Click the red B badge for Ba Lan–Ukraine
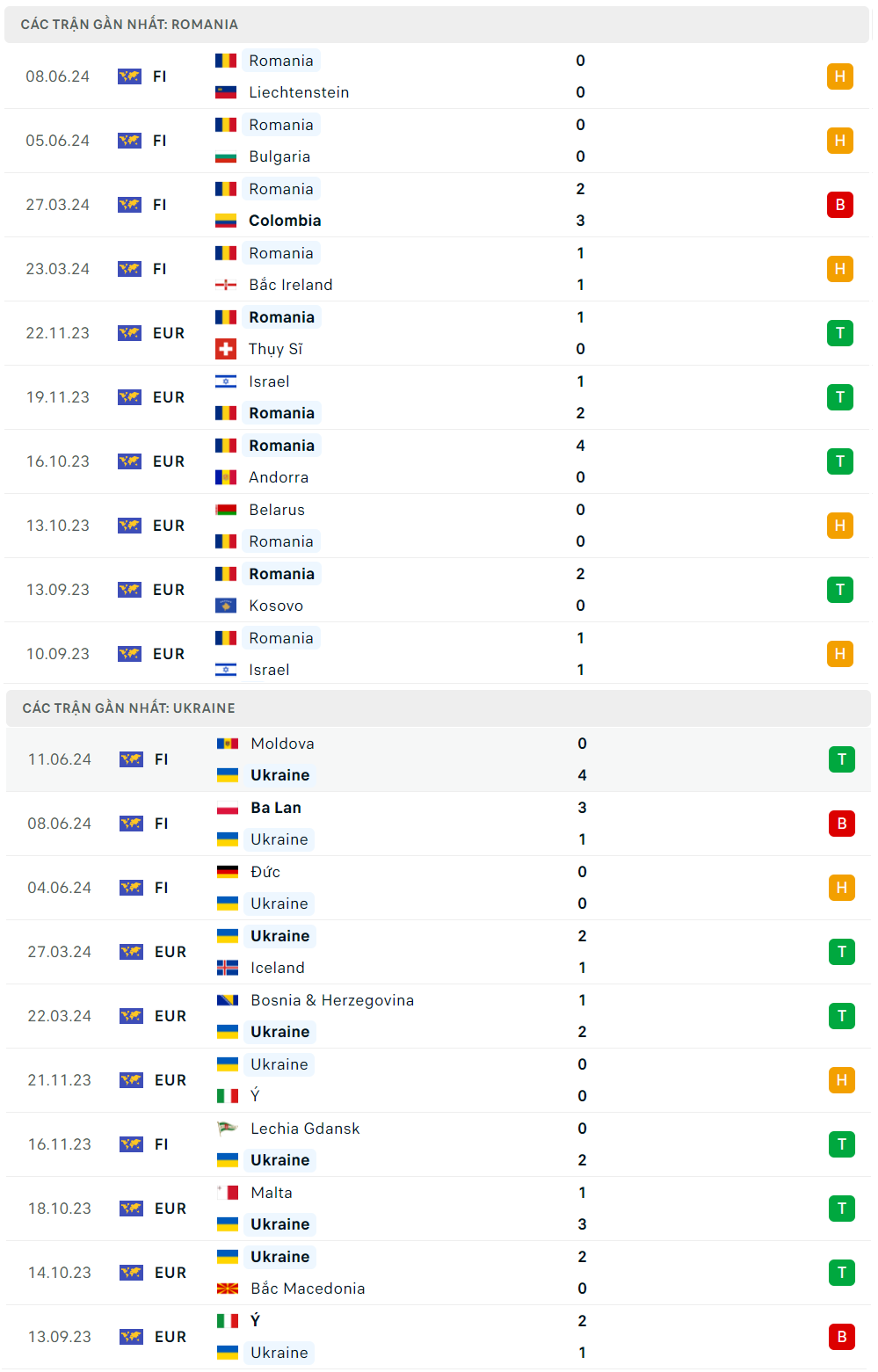Screen dimensions: 878x1372 (841, 824)
